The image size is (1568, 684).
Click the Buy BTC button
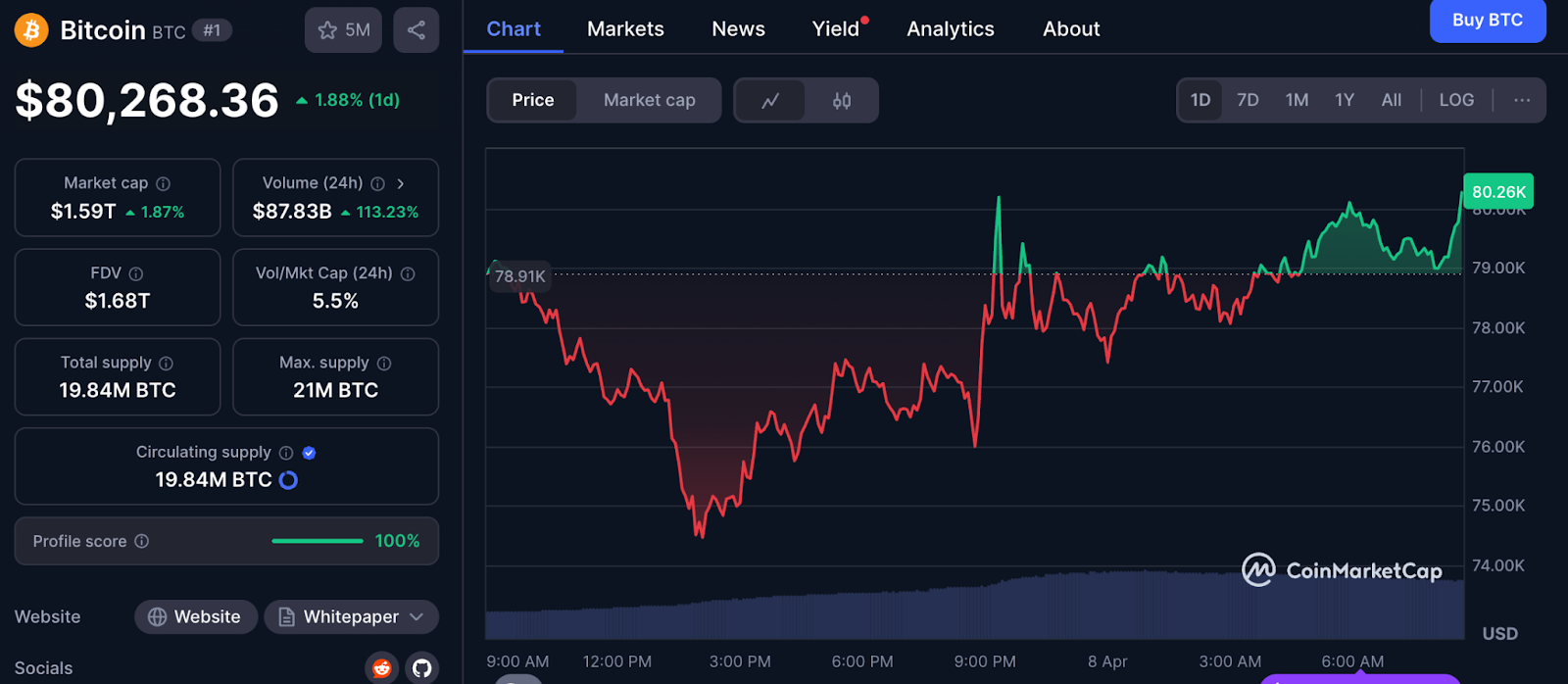click(1487, 21)
